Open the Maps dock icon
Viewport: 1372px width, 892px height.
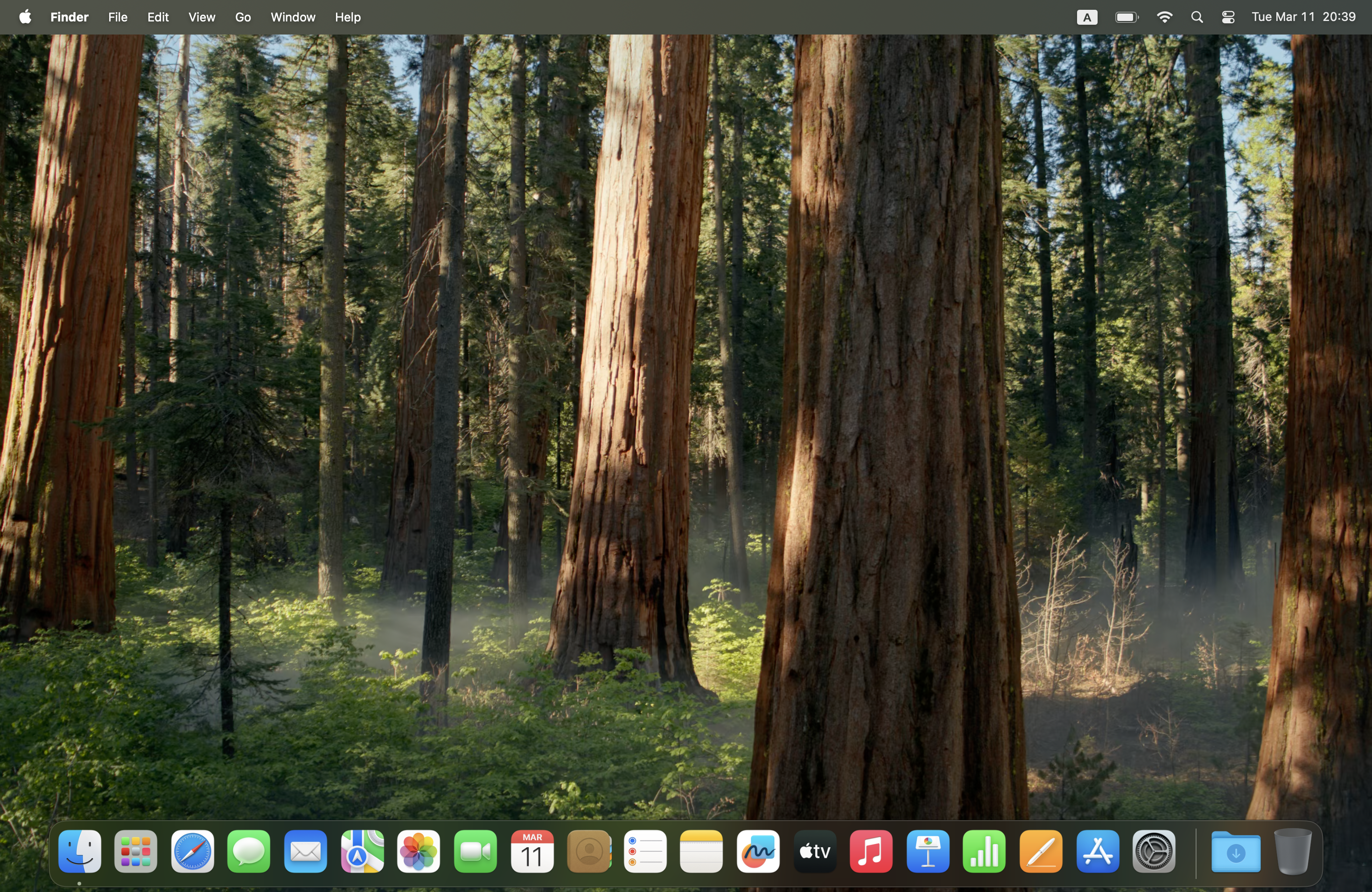pyautogui.click(x=362, y=851)
